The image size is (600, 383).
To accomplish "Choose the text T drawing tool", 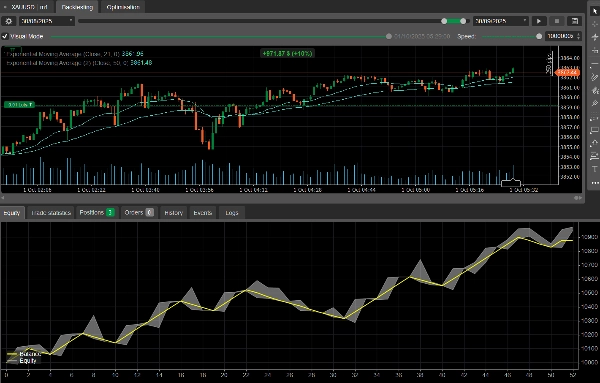I will pos(594,169).
